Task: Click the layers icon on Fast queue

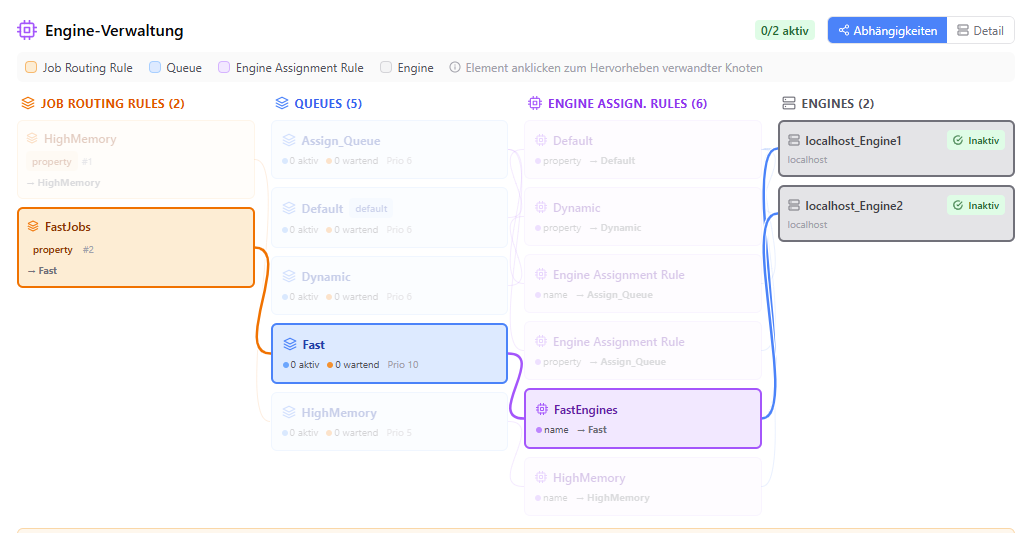Action: 290,344
